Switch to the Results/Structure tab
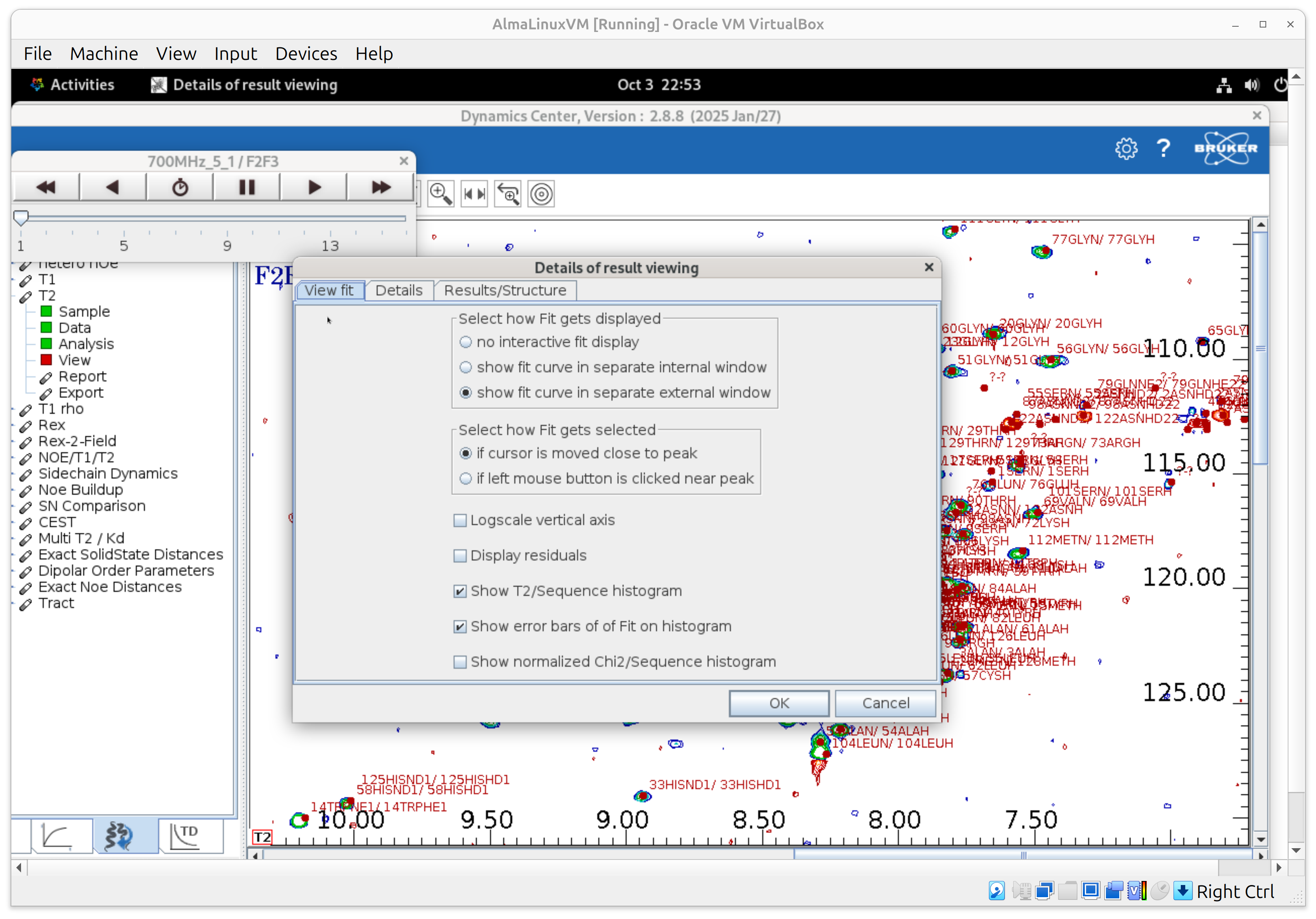Image resolution: width=1316 pixels, height=919 pixels. 504,291
